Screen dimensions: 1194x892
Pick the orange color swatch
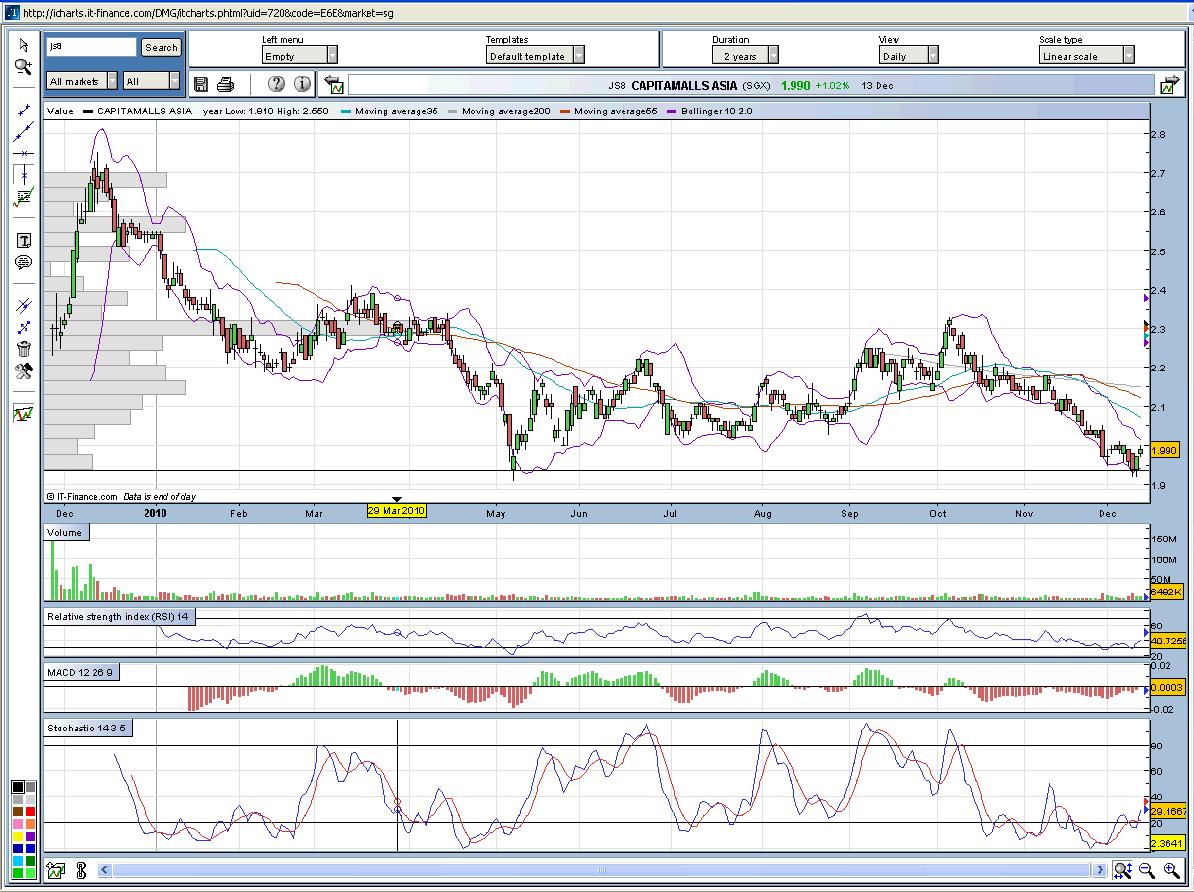click(x=30, y=823)
